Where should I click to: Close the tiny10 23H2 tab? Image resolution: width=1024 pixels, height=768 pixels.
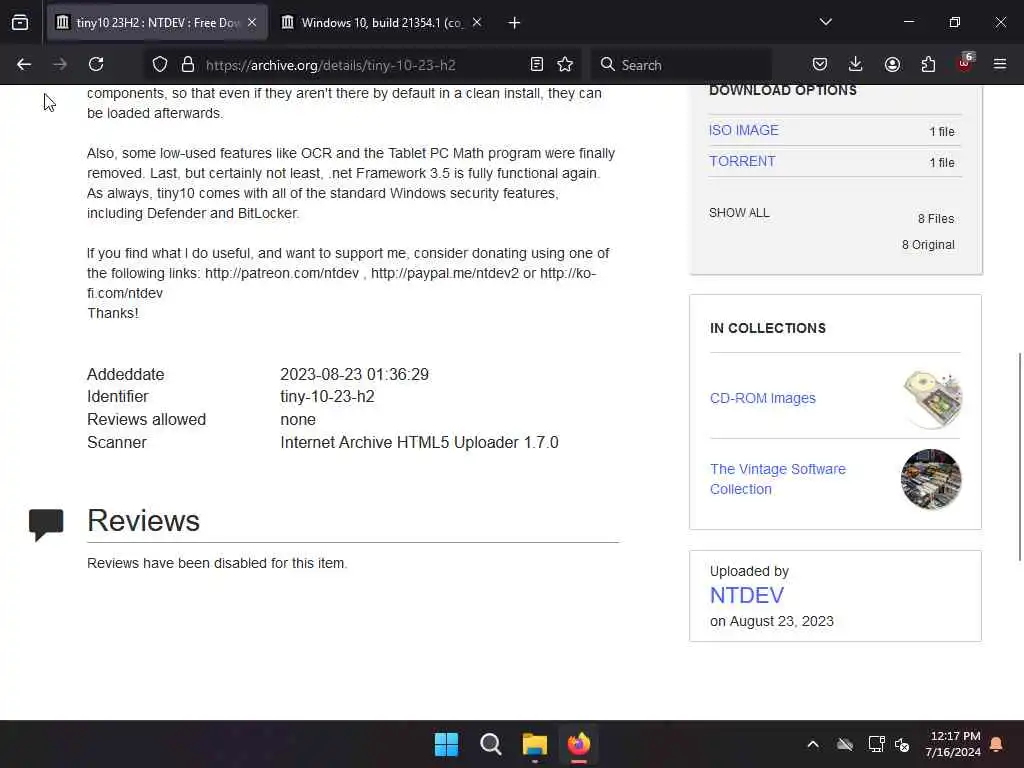click(252, 23)
